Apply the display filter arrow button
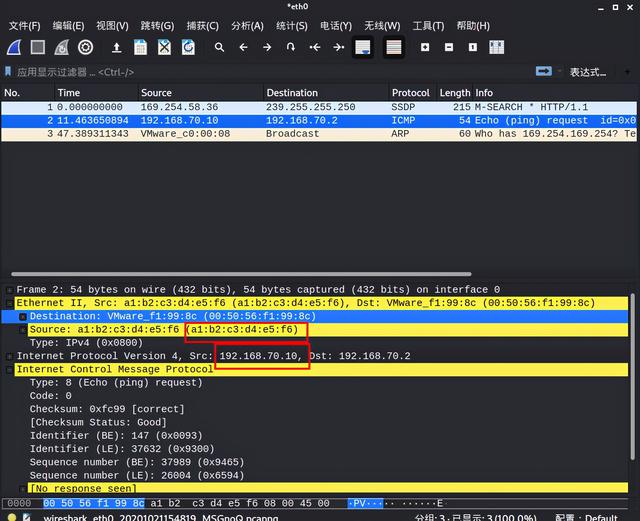The image size is (640, 521). click(544, 71)
